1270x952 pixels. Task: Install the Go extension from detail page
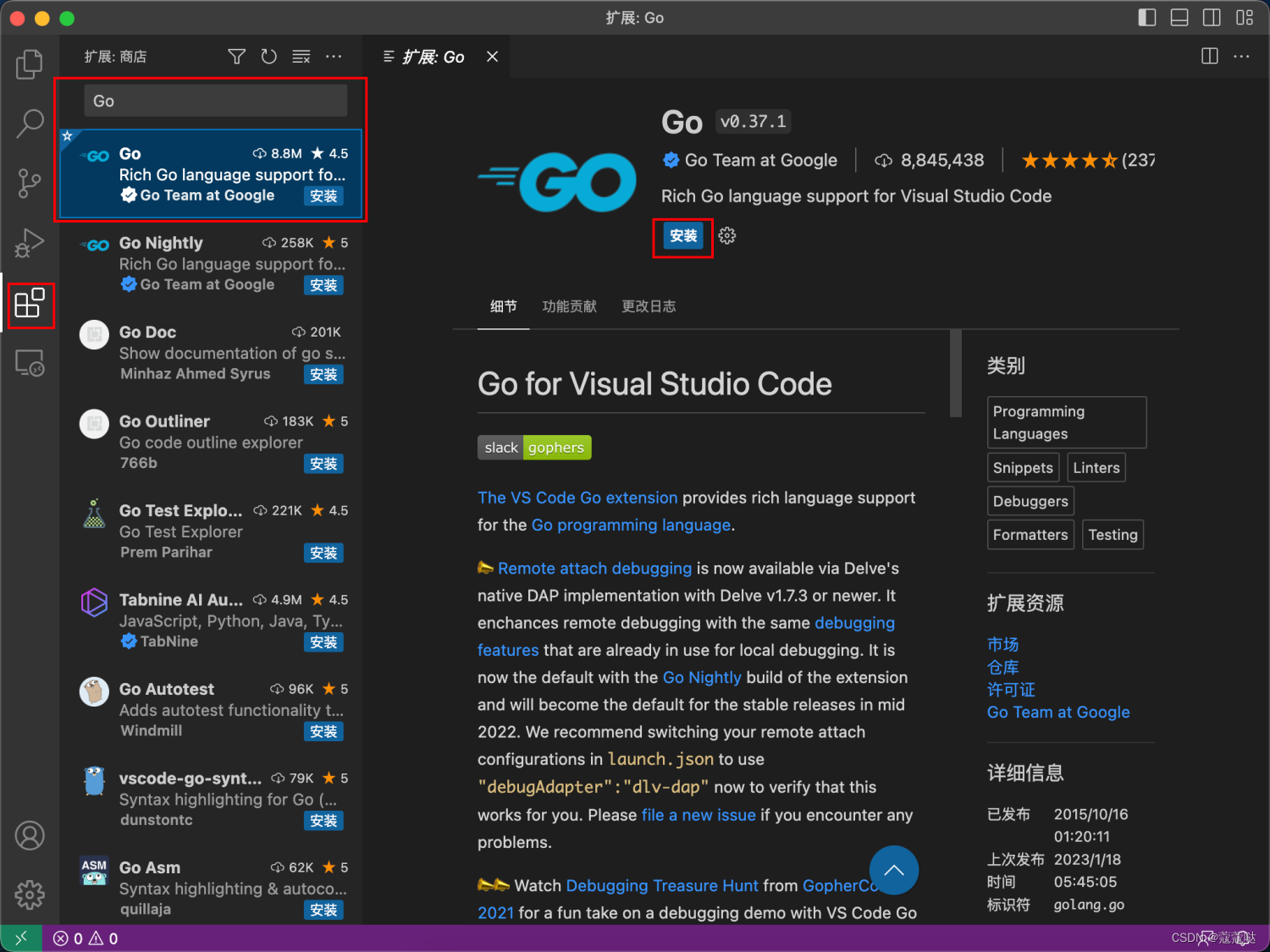click(683, 236)
